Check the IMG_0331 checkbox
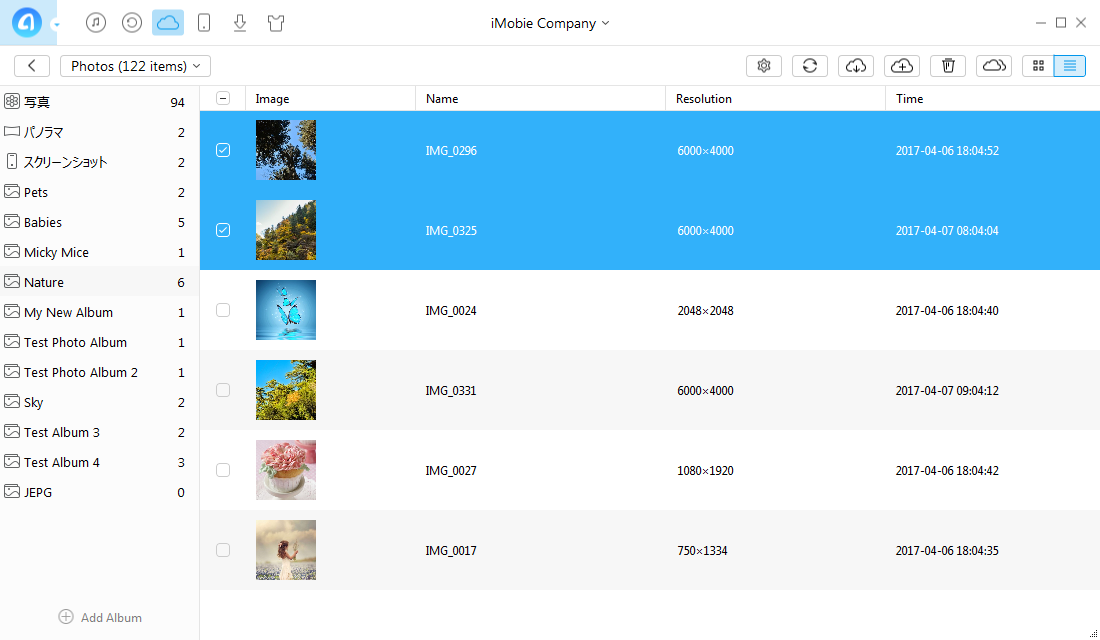1100x640 pixels. pos(223,390)
